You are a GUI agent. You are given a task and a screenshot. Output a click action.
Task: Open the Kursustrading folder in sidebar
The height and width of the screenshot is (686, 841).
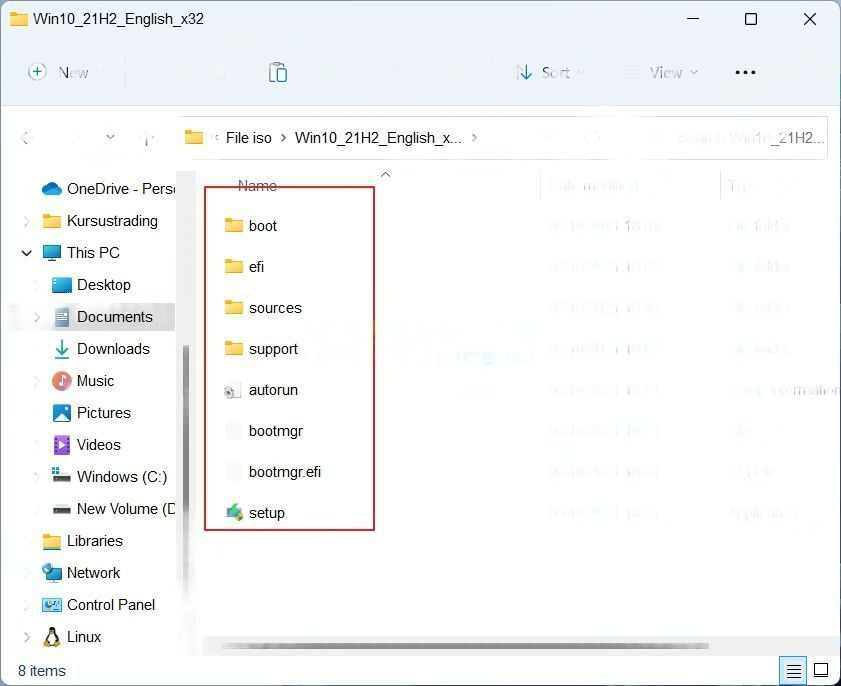[x=100, y=221]
